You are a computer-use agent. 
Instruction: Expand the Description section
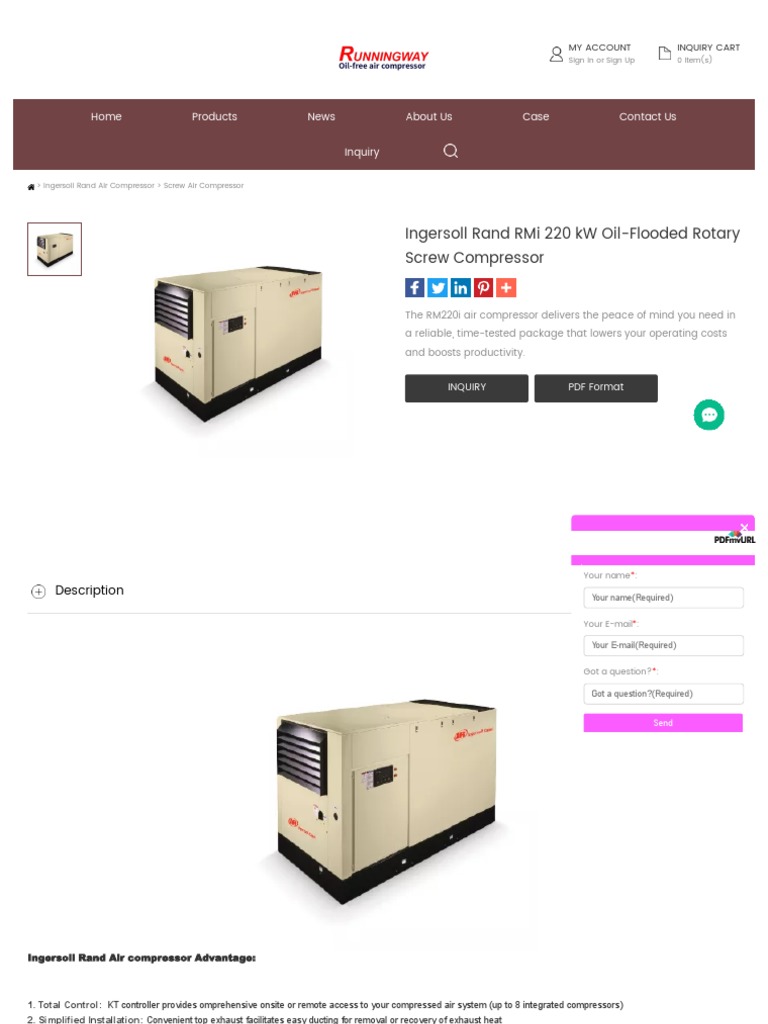(39, 591)
